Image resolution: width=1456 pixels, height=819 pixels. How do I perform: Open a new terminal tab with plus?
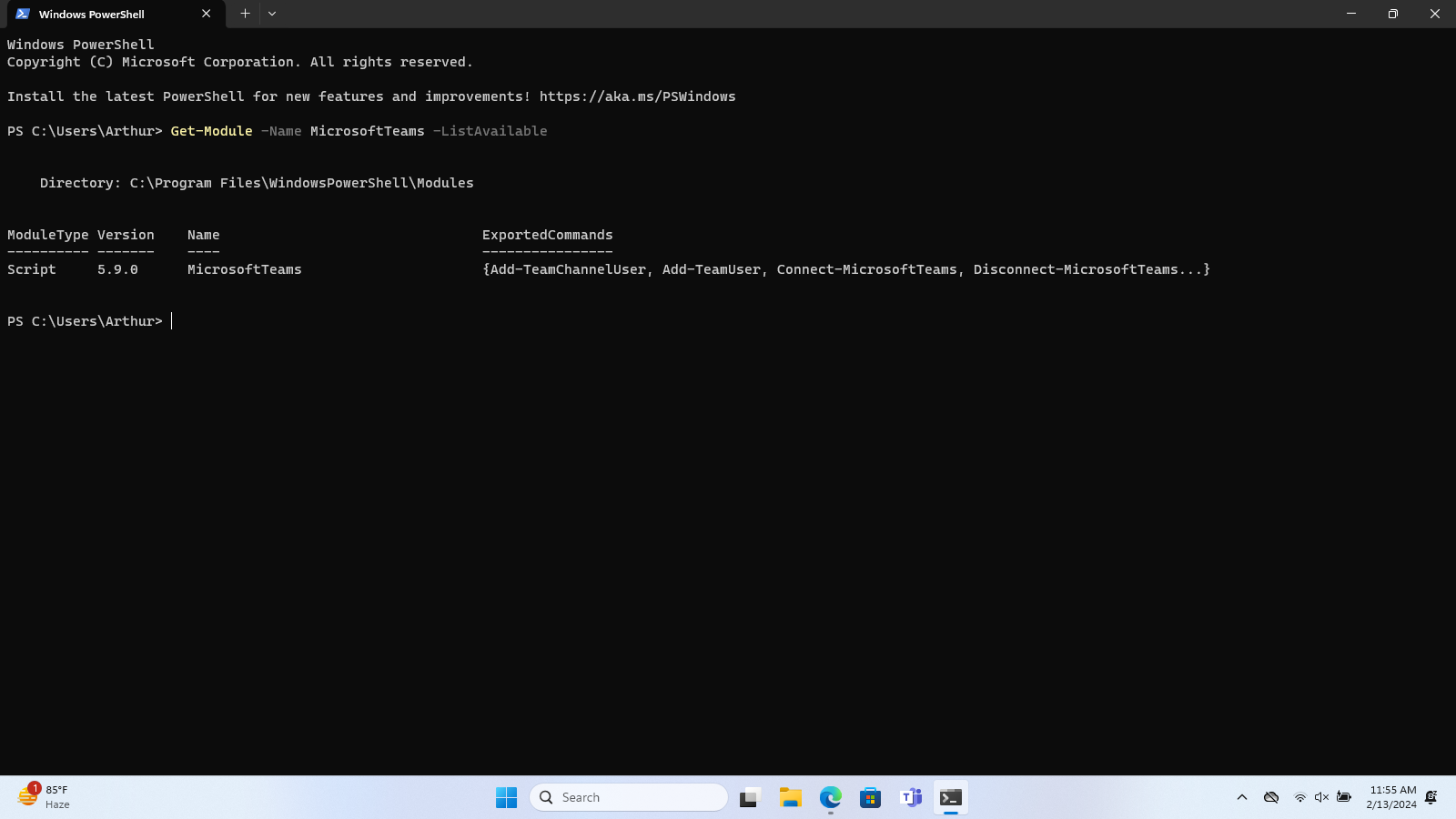245,14
